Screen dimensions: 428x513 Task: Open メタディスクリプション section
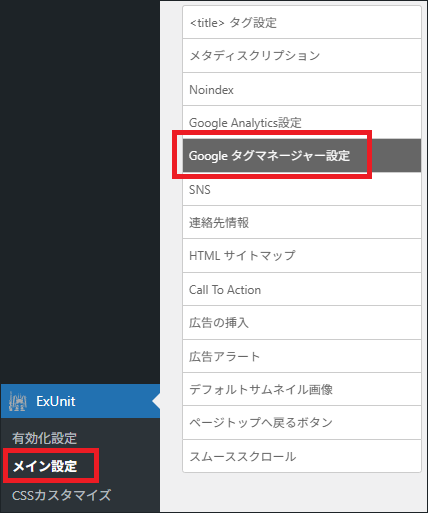click(x=302, y=56)
